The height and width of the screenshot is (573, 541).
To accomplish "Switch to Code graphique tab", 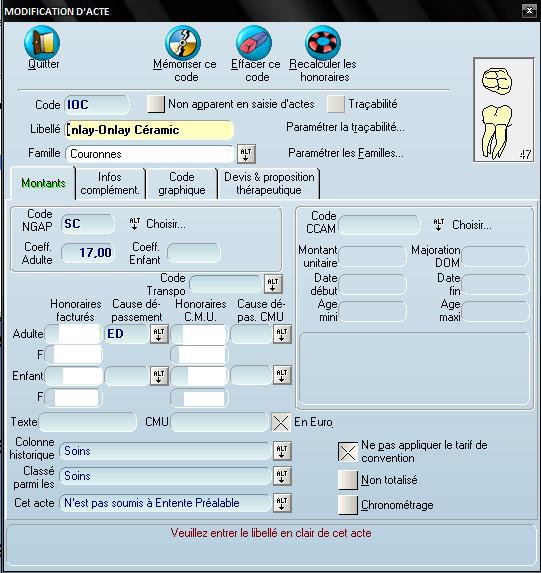I will click(182, 183).
